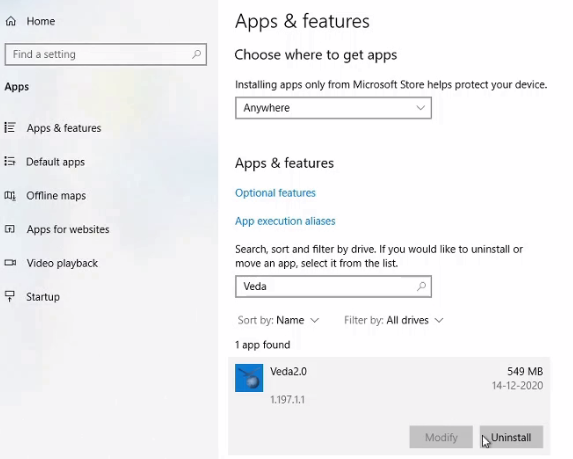This screenshot has width=573, height=459.
Task: Select the Veda2.0 app name
Action: click(288, 371)
